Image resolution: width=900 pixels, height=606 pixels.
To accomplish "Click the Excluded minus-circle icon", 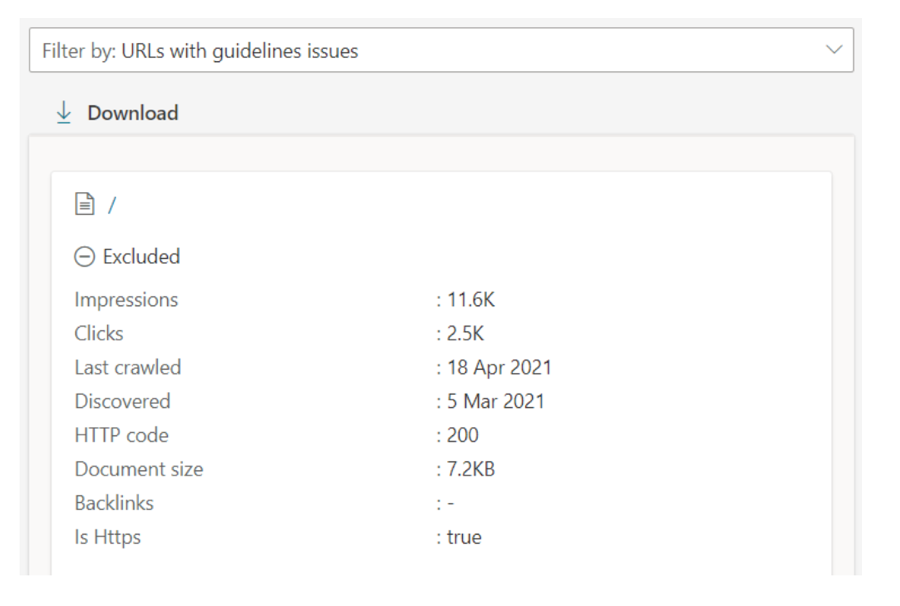I will tap(84, 257).
